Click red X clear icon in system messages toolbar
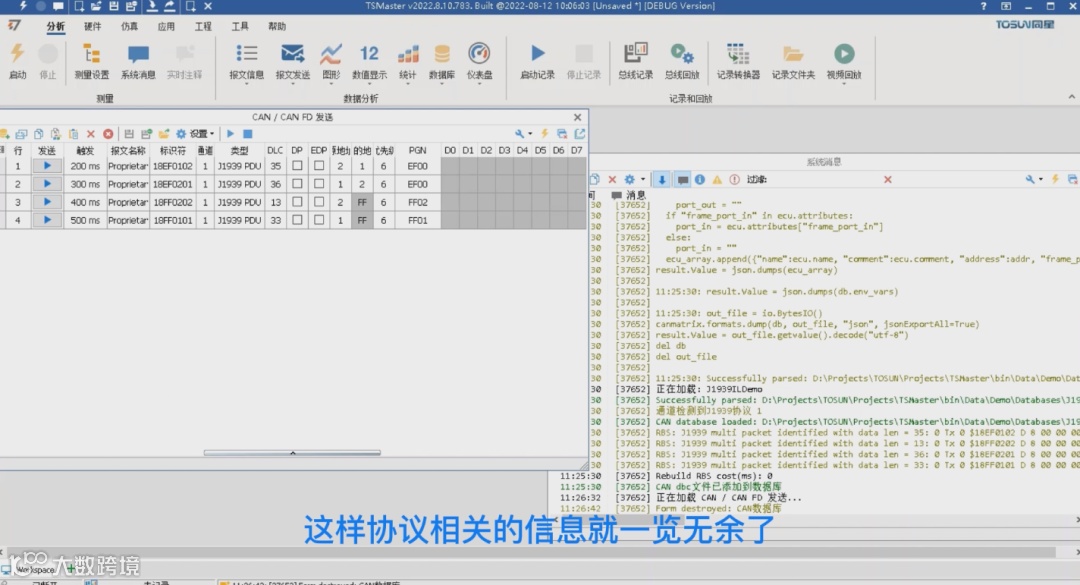 (x=612, y=179)
